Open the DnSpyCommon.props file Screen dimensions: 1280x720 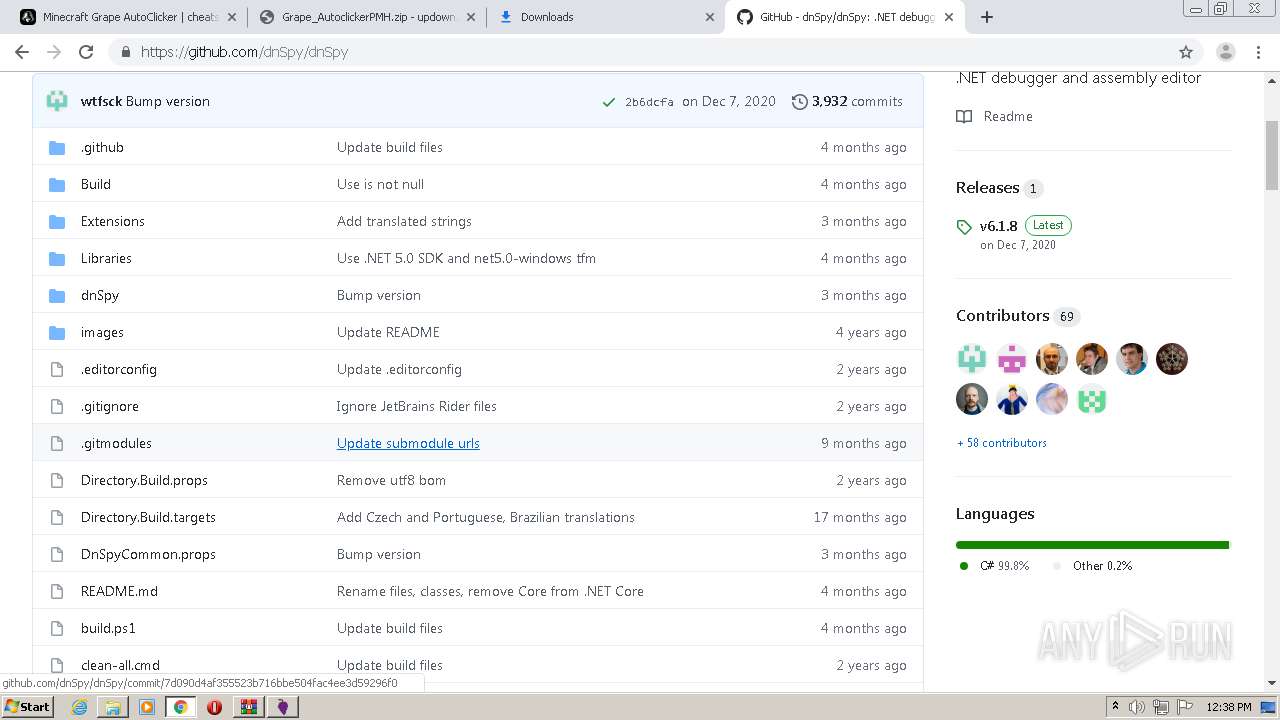[148, 555]
